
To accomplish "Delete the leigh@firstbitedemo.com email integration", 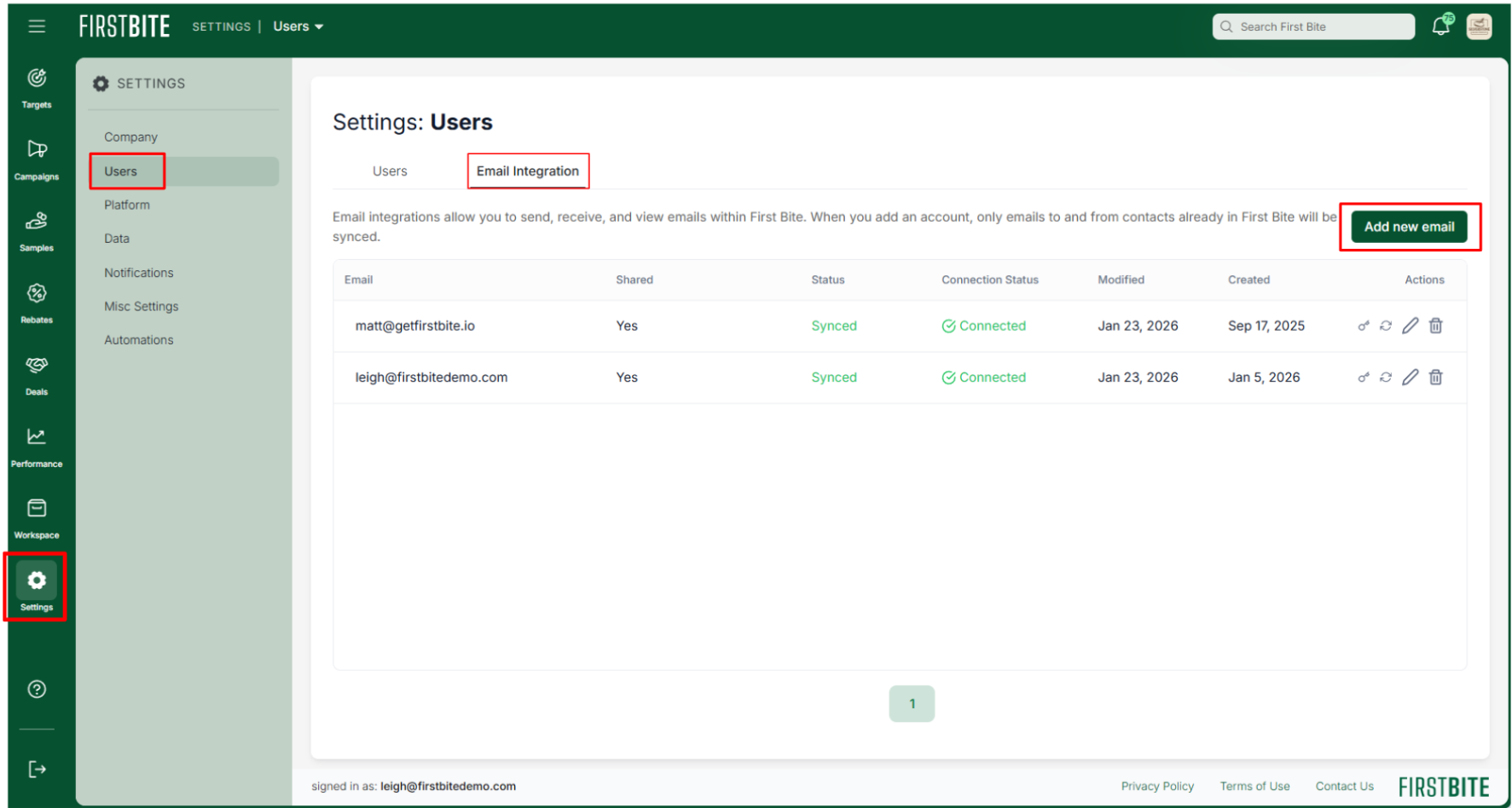I will [1436, 377].
